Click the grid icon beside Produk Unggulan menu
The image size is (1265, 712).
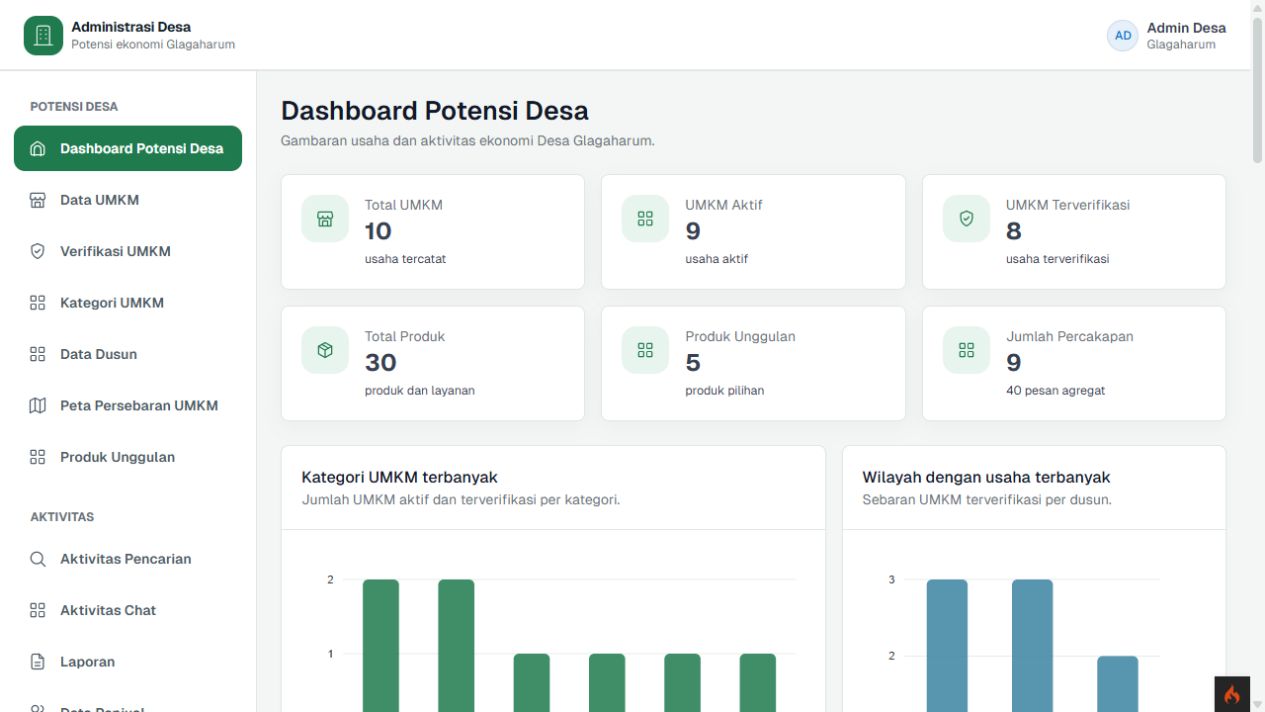pos(38,457)
